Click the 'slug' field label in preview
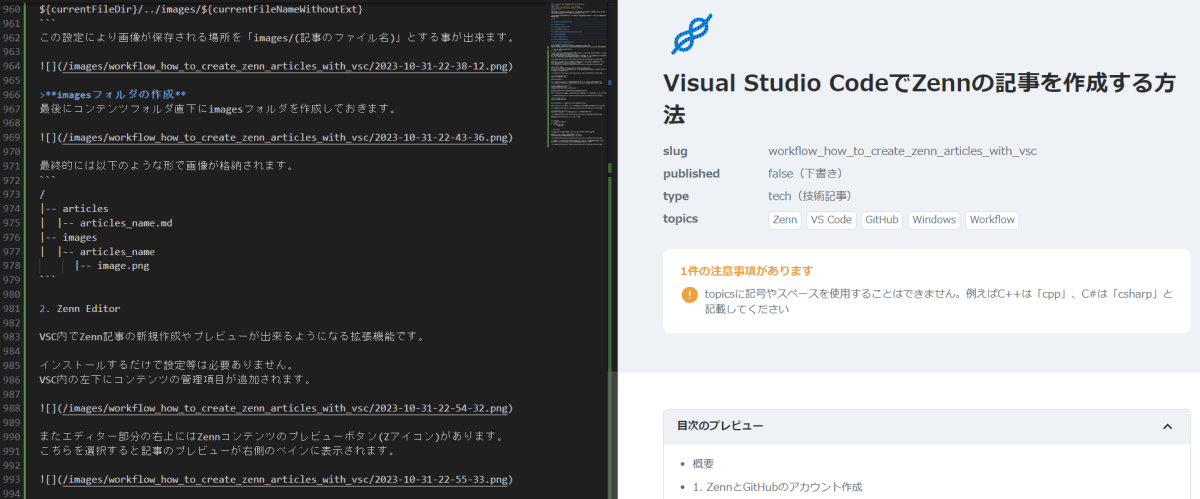1200x499 pixels. [x=675, y=151]
